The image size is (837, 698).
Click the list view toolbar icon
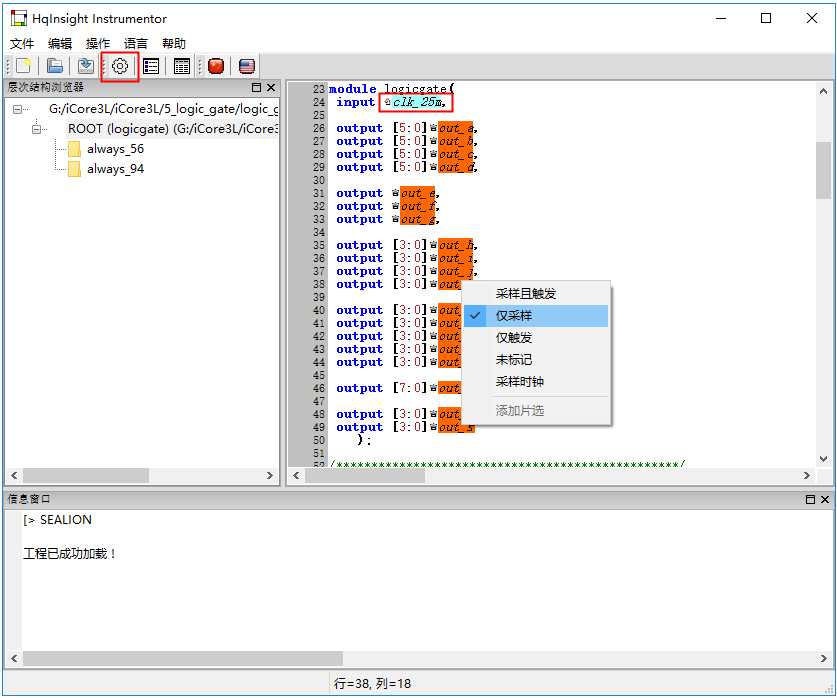151,66
